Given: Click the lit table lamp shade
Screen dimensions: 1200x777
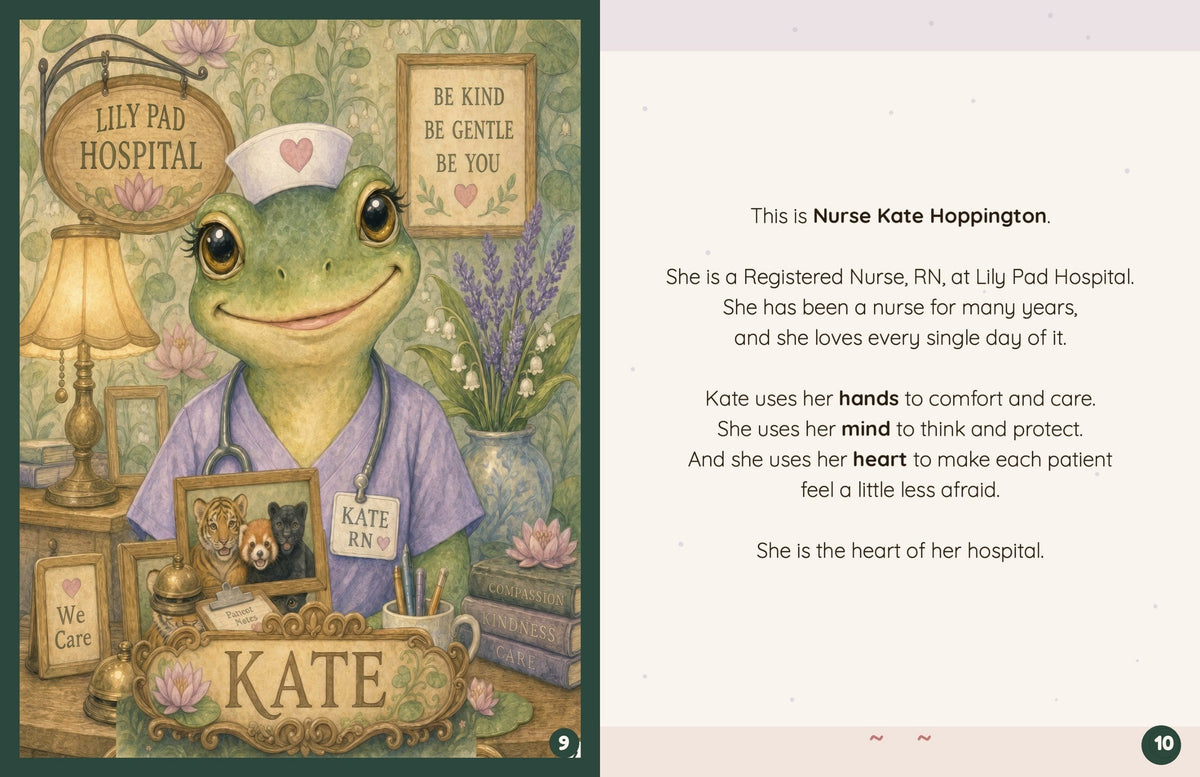Looking at the screenshot, I should (x=88, y=291).
